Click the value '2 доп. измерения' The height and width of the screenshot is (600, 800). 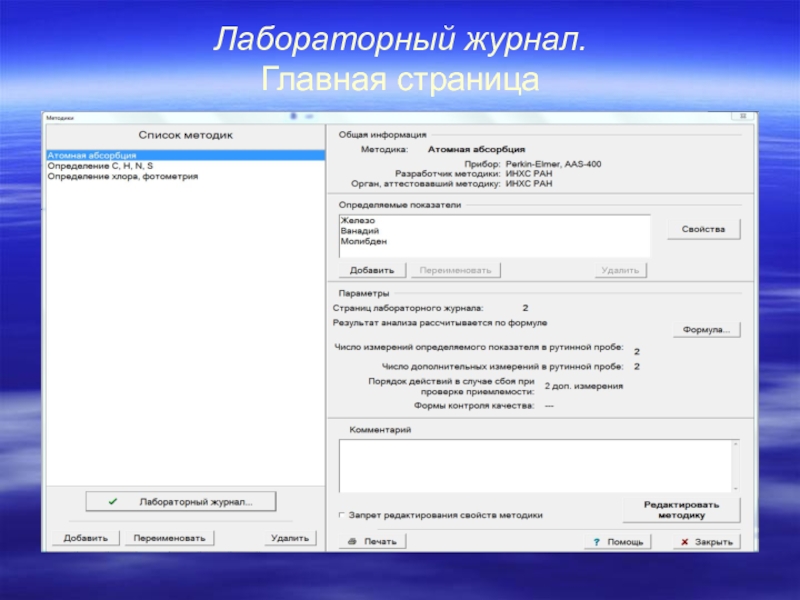pos(584,386)
